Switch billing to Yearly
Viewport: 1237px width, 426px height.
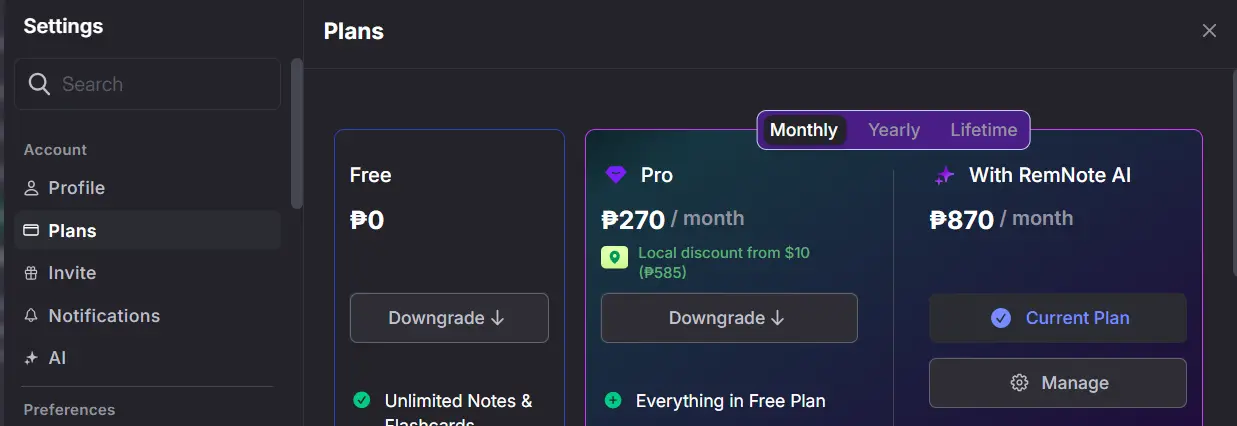click(x=894, y=130)
